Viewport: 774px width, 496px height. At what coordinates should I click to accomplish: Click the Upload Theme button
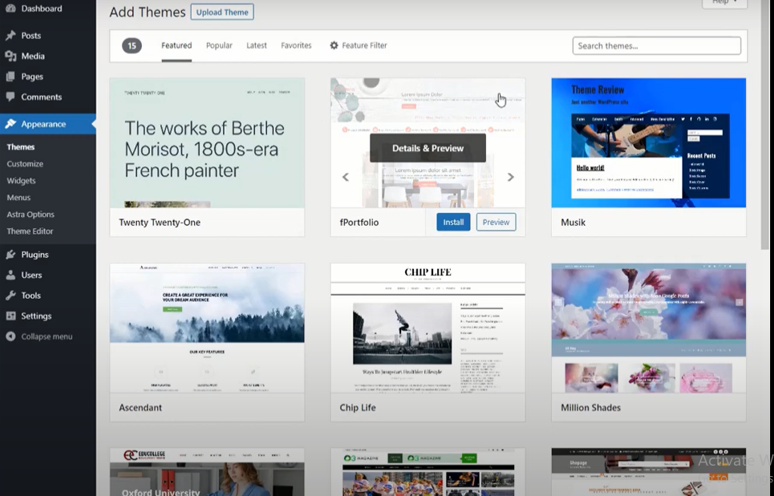pyautogui.click(x=222, y=12)
